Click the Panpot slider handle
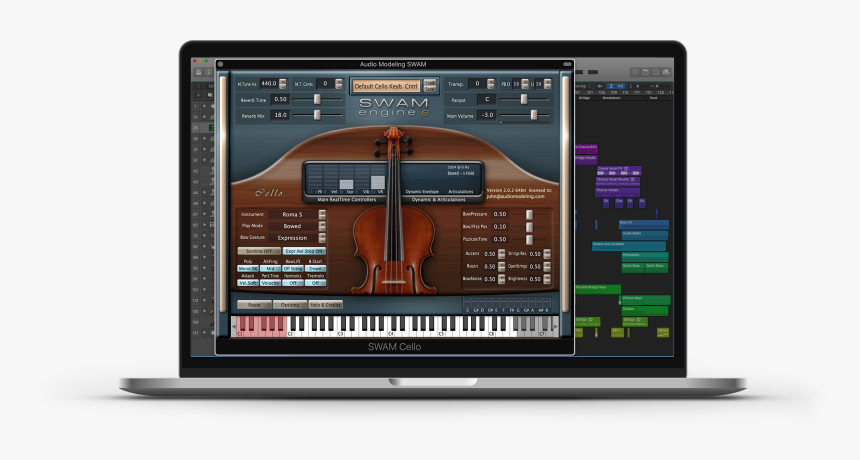The width and height of the screenshot is (860, 460). (x=524, y=99)
